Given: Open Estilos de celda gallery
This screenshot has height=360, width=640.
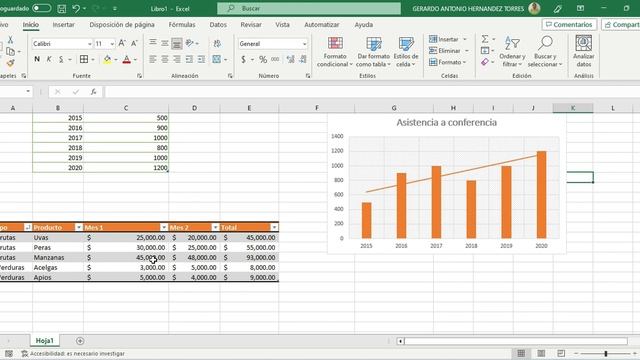Looking at the screenshot, I should 406,52.
